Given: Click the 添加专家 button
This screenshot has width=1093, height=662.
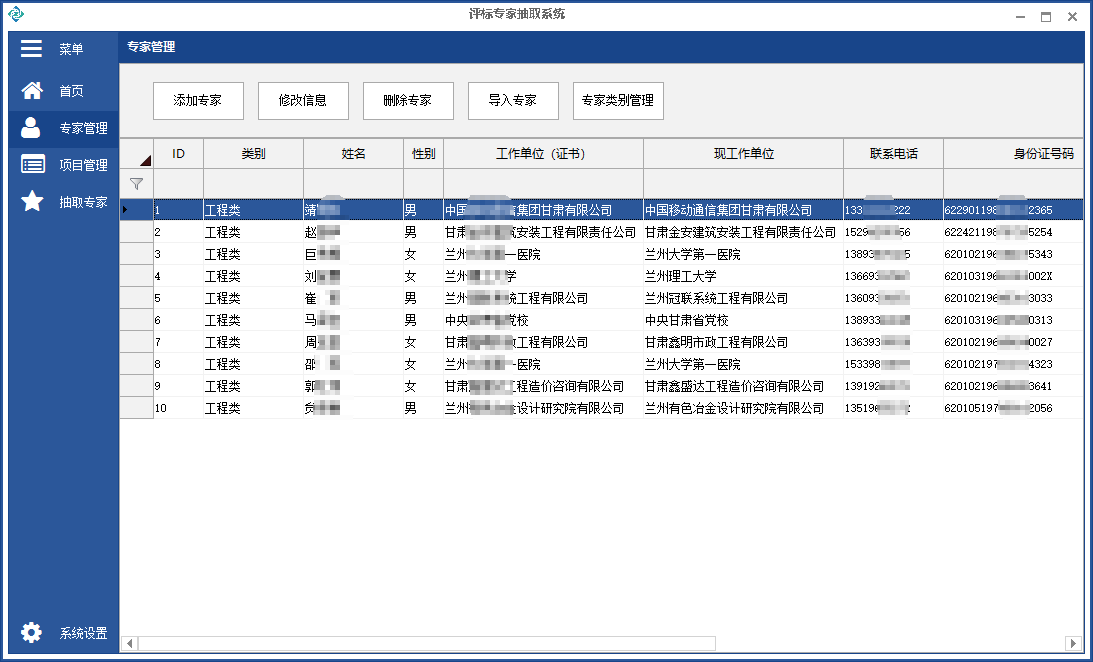Looking at the screenshot, I should point(198,100).
